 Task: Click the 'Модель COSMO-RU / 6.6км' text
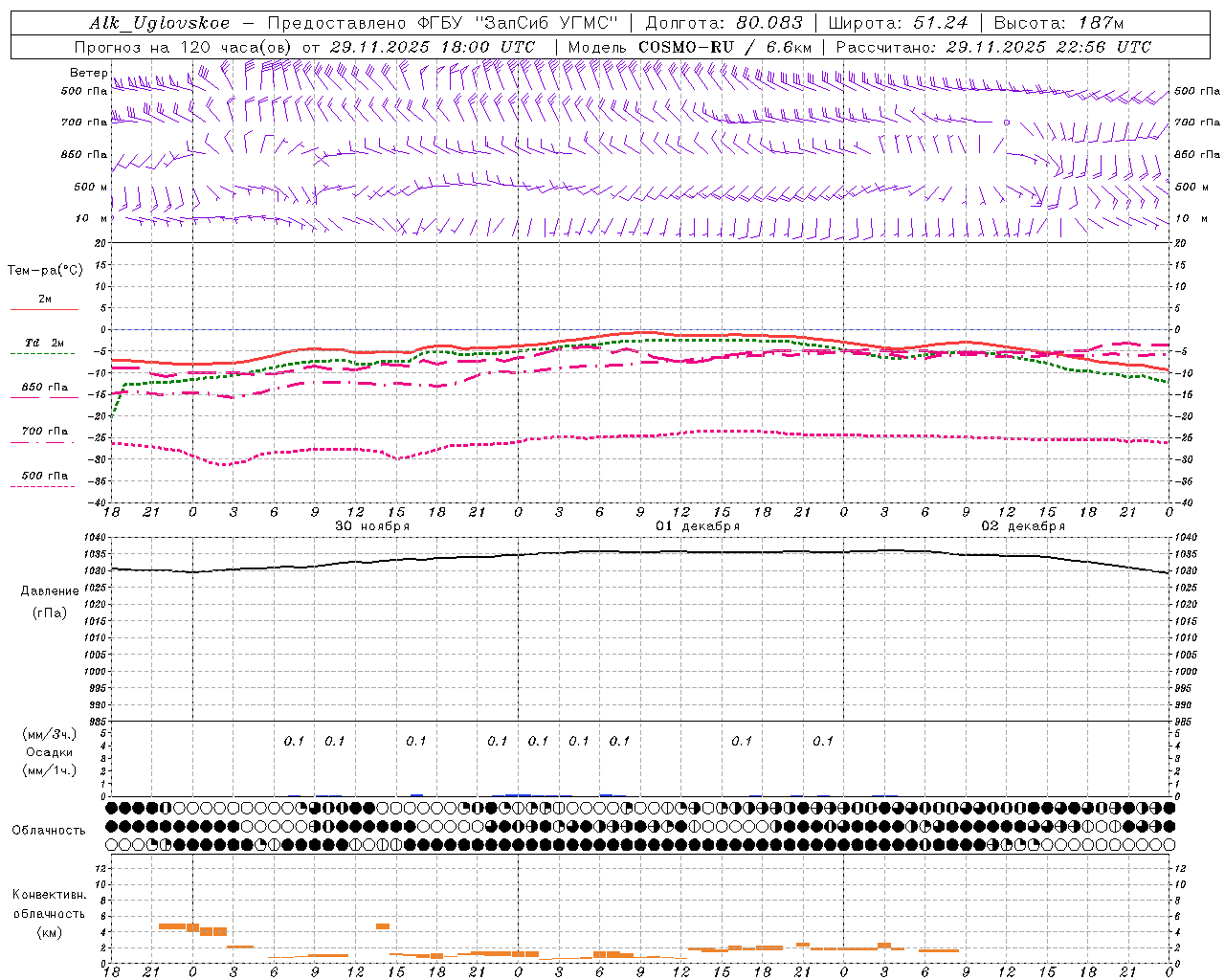point(690,47)
